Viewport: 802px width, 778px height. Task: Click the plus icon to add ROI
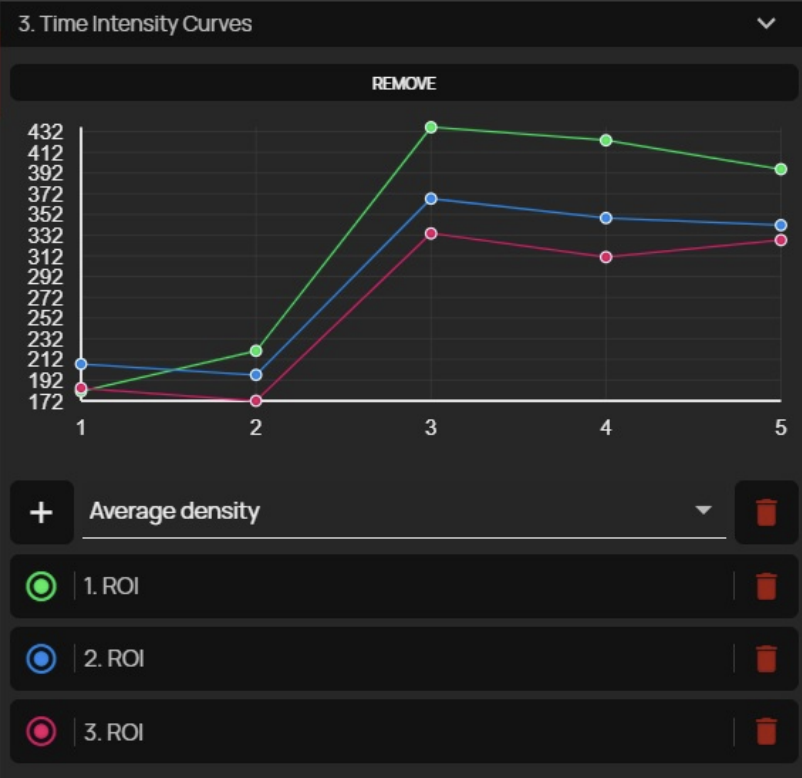pyautogui.click(x=41, y=512)
